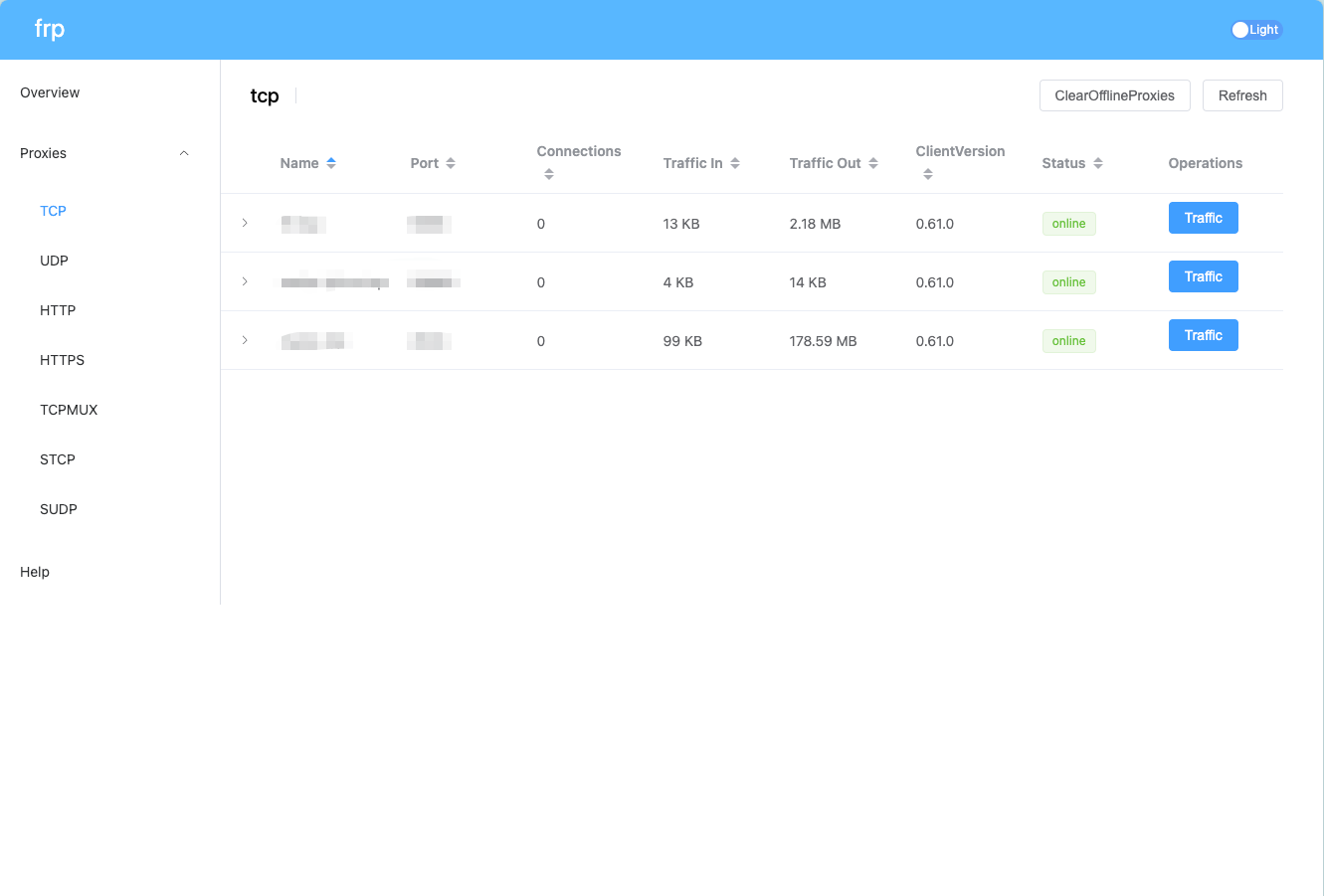Expand the third proxy row chevron
The image size is (1324, 896).
coord(245,340)
